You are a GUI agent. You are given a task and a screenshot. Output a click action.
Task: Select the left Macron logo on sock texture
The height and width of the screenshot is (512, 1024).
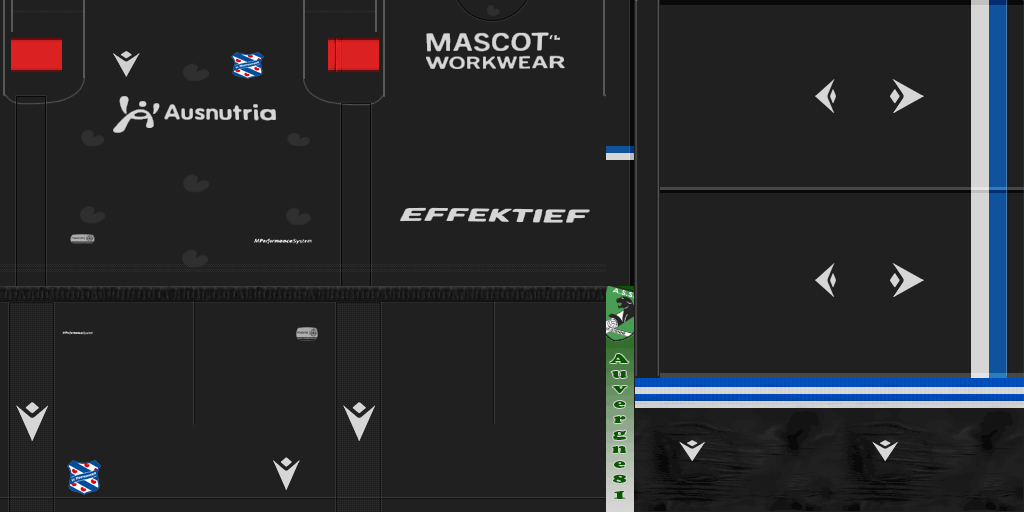click(692, 450)
